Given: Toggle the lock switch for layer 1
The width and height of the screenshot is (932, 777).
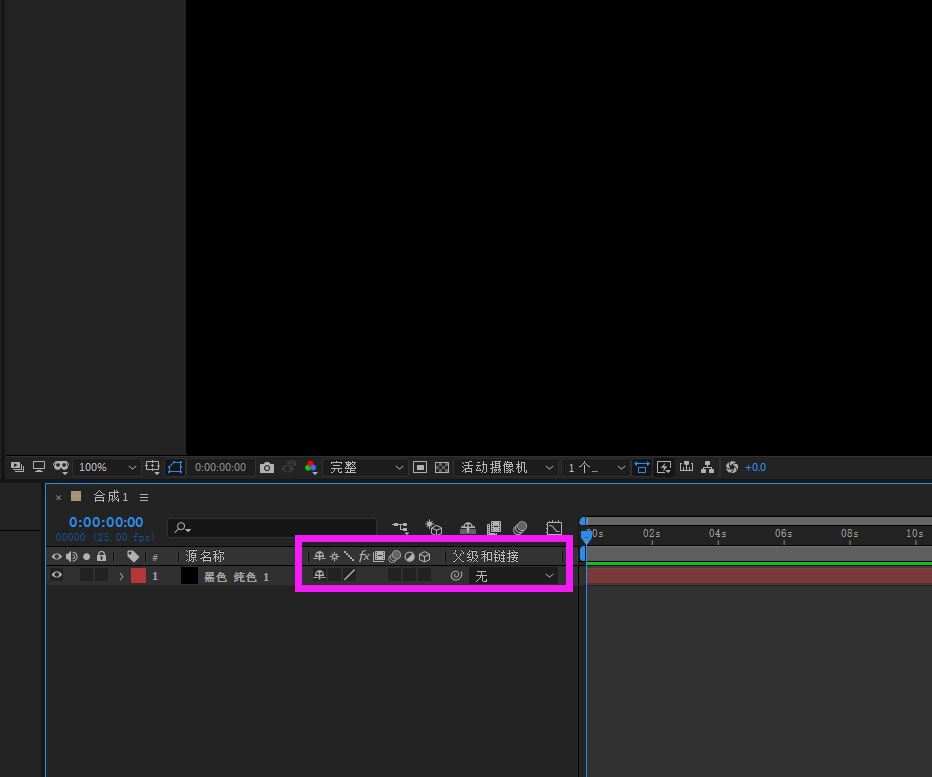Looking at the screenshot, I should point(101,576).
